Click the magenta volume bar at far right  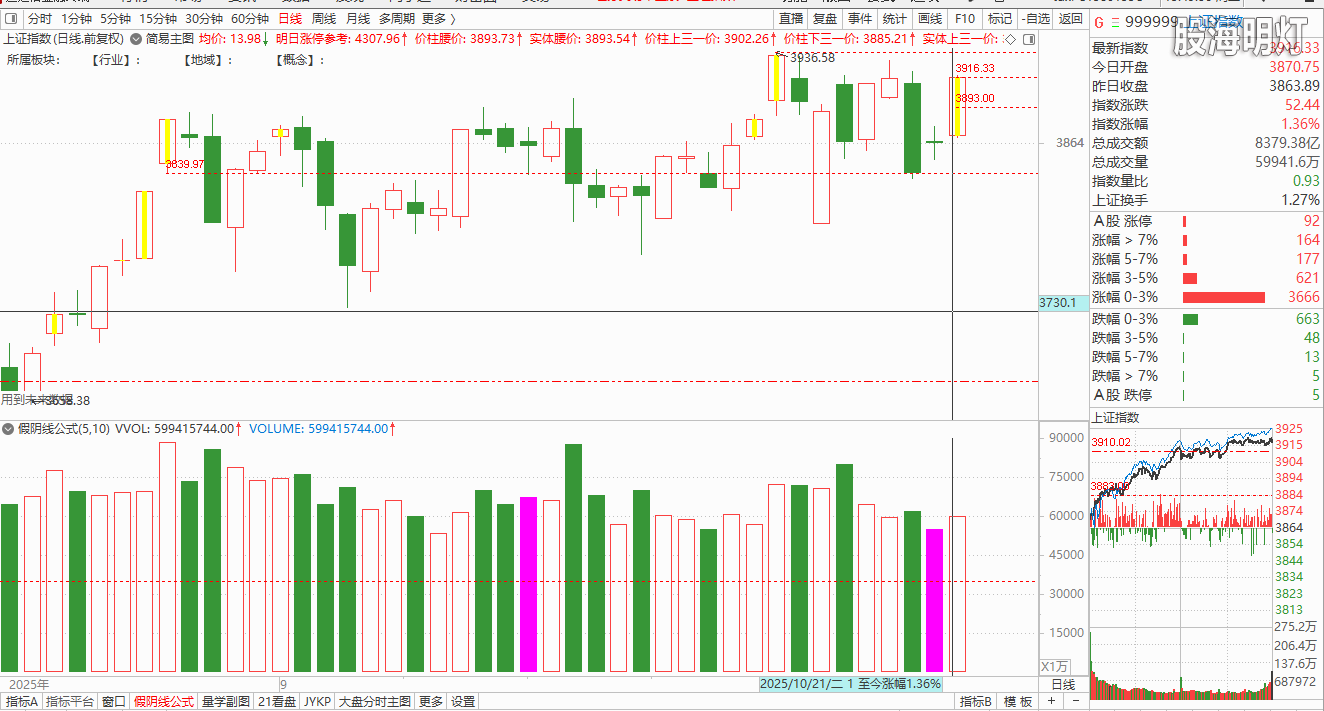tap(934, 600)
